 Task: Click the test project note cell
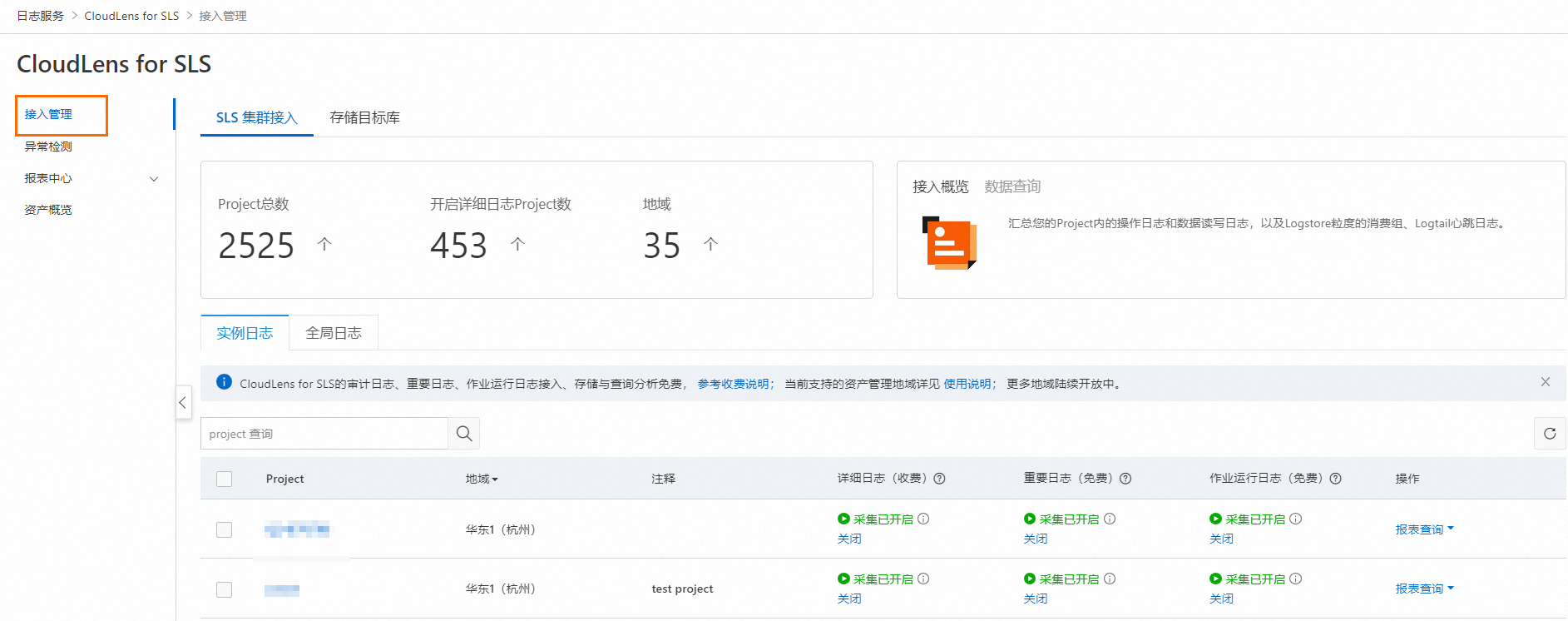coord(682,589)
